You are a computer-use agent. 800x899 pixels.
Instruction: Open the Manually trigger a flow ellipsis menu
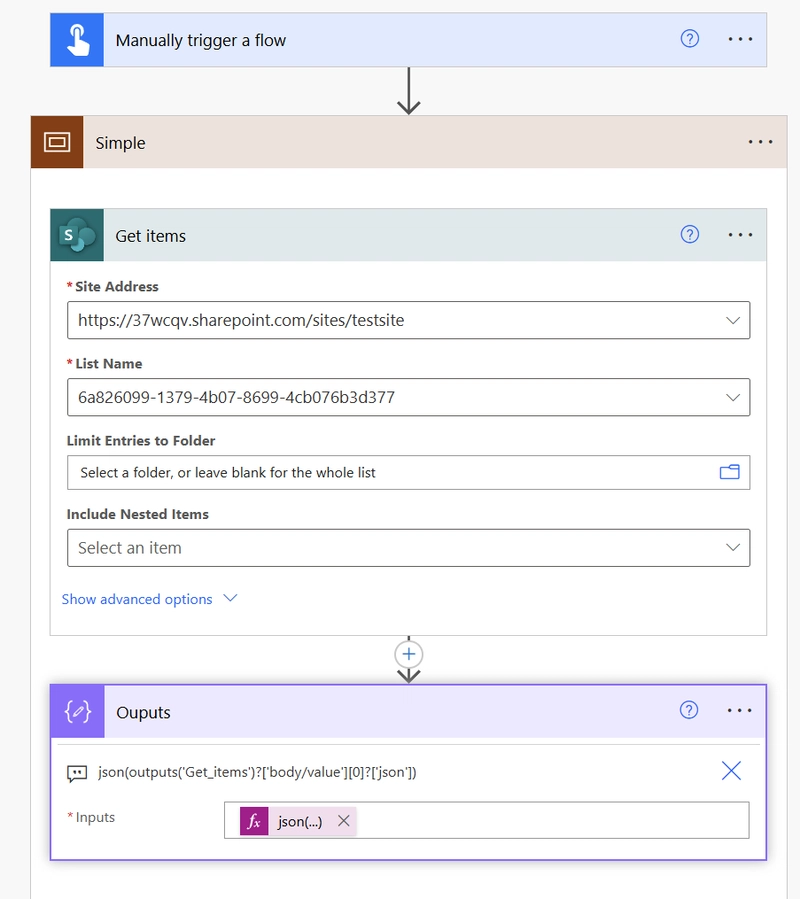point(740,39)
